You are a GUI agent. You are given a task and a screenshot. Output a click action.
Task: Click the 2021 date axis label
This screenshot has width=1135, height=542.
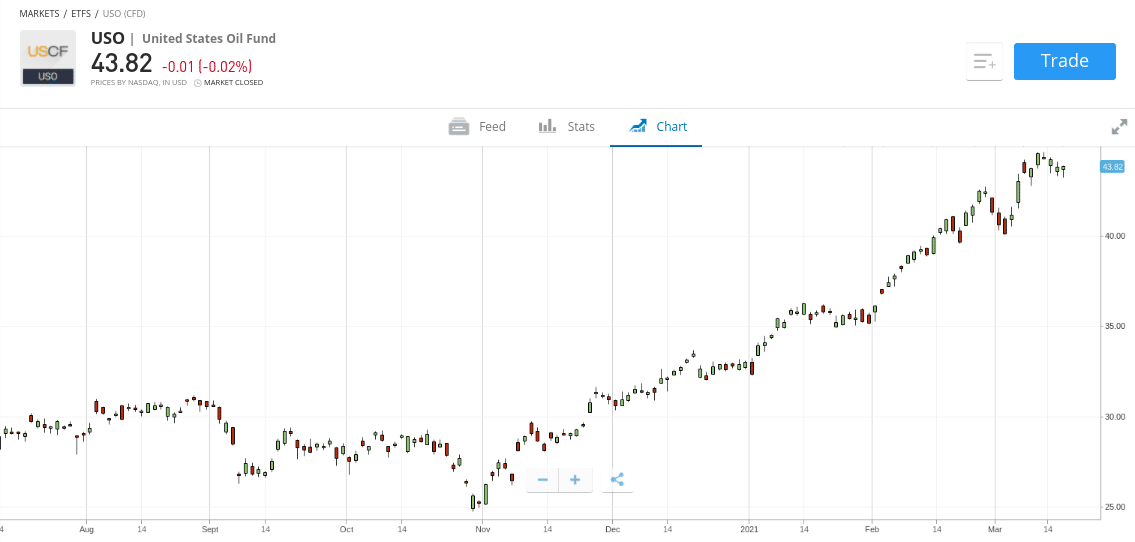[749, 529]
